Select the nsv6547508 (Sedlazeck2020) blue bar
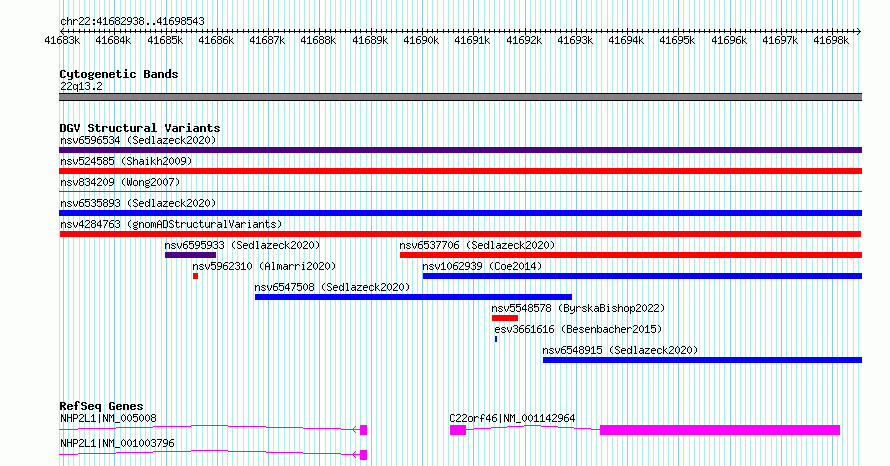Viewport: 890px width, 466px height. (413, 297)
